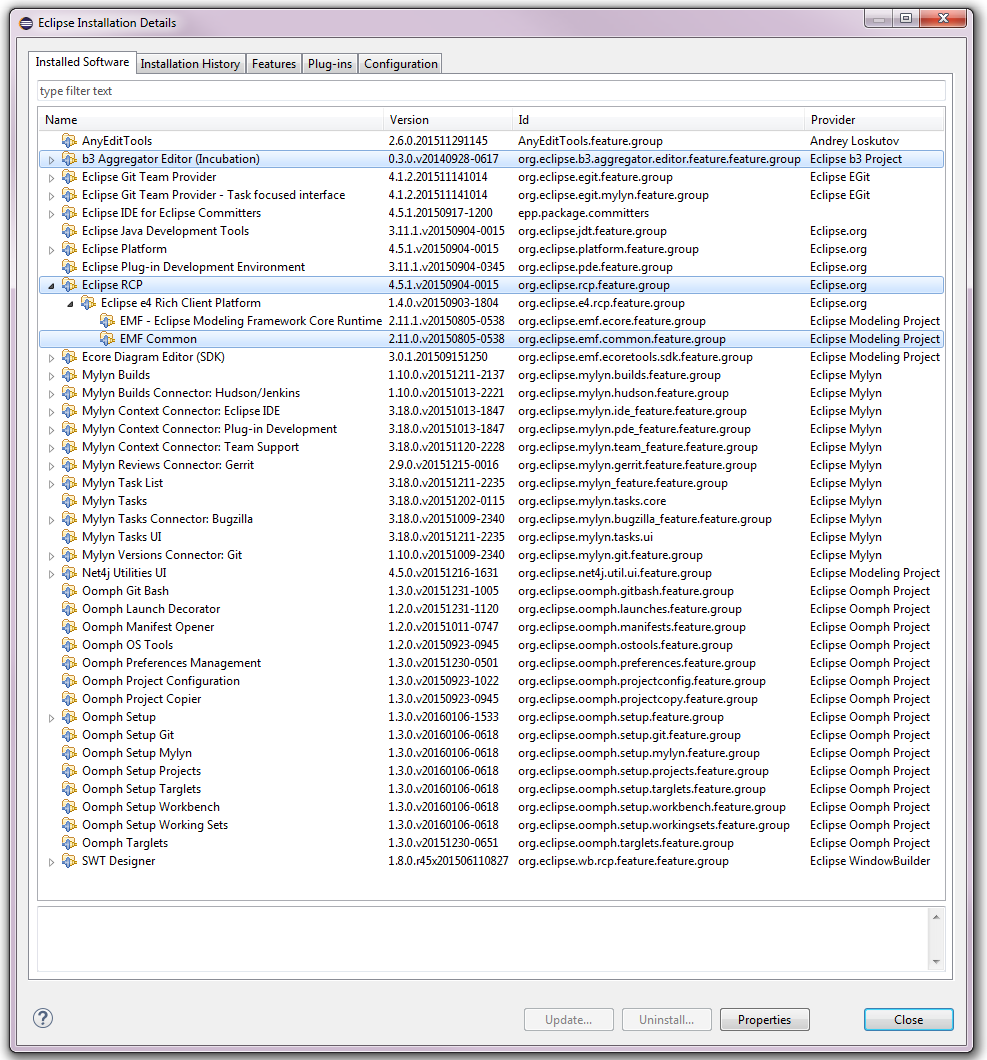This screenshot has width=987, height=1060.
Task: Click the Oomph Targlets feature icon
Action: tap(69, 843)
